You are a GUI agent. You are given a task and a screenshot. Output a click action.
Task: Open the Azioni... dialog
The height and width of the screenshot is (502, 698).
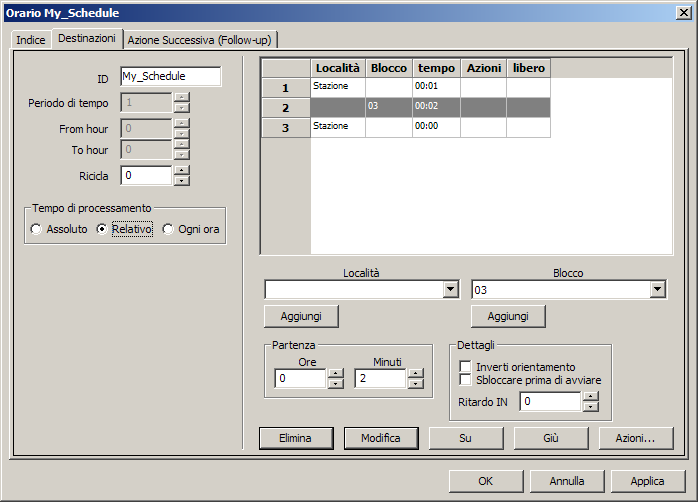tap(635, 438)
